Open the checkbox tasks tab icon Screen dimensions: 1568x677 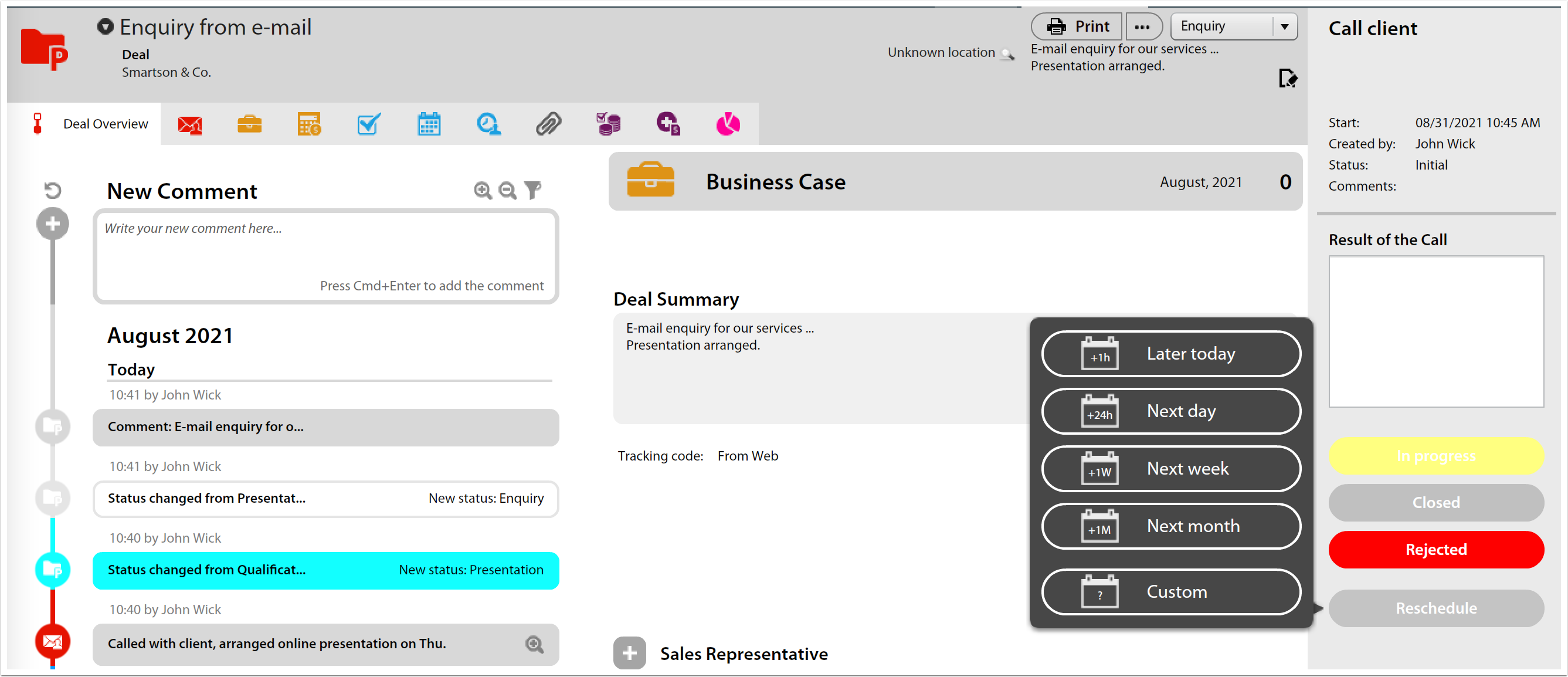pyautogui.click(x=369, y=124)
